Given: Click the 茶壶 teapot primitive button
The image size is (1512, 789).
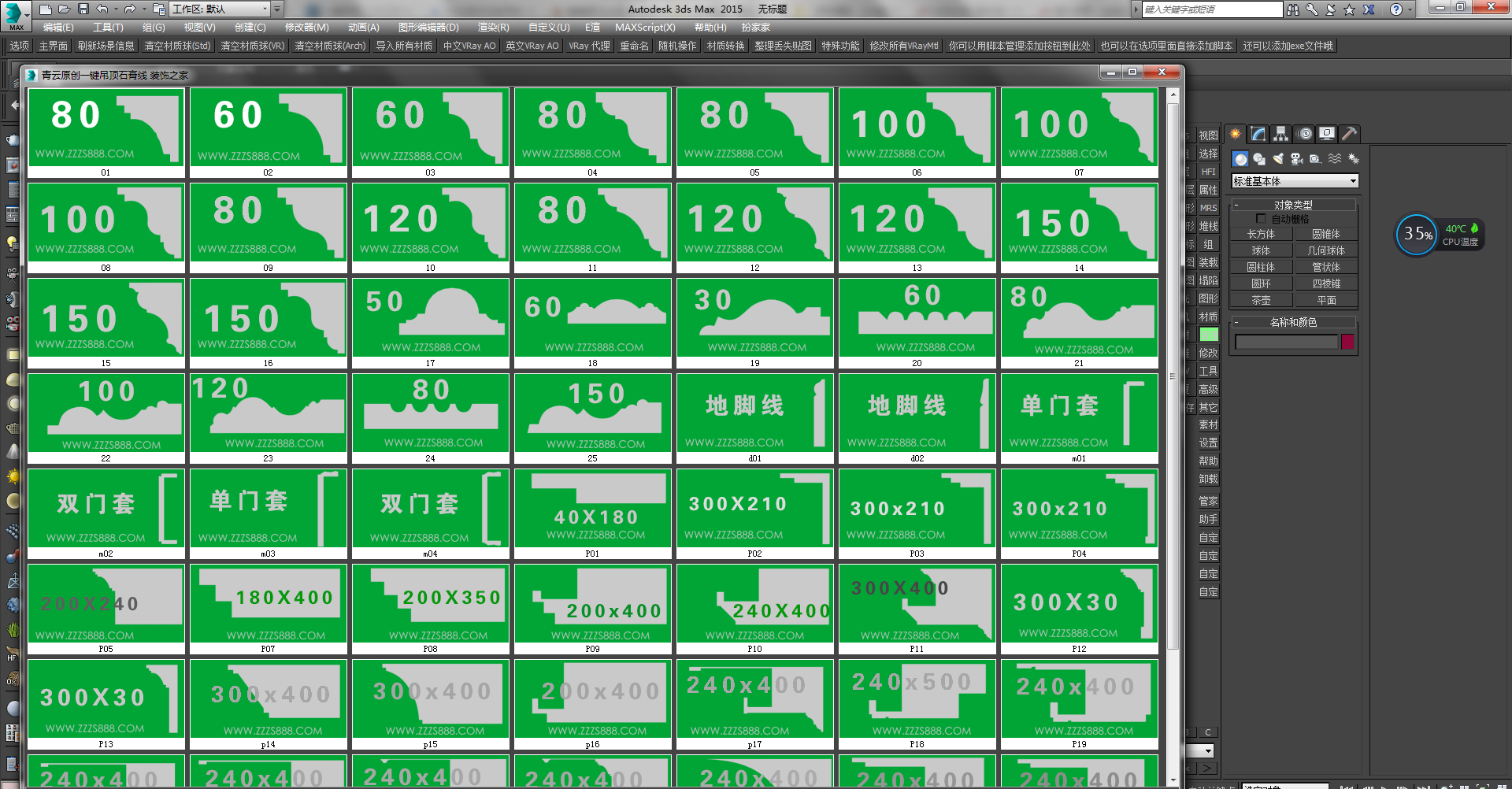Looking at the screenshot, I should pos(1261,300).
